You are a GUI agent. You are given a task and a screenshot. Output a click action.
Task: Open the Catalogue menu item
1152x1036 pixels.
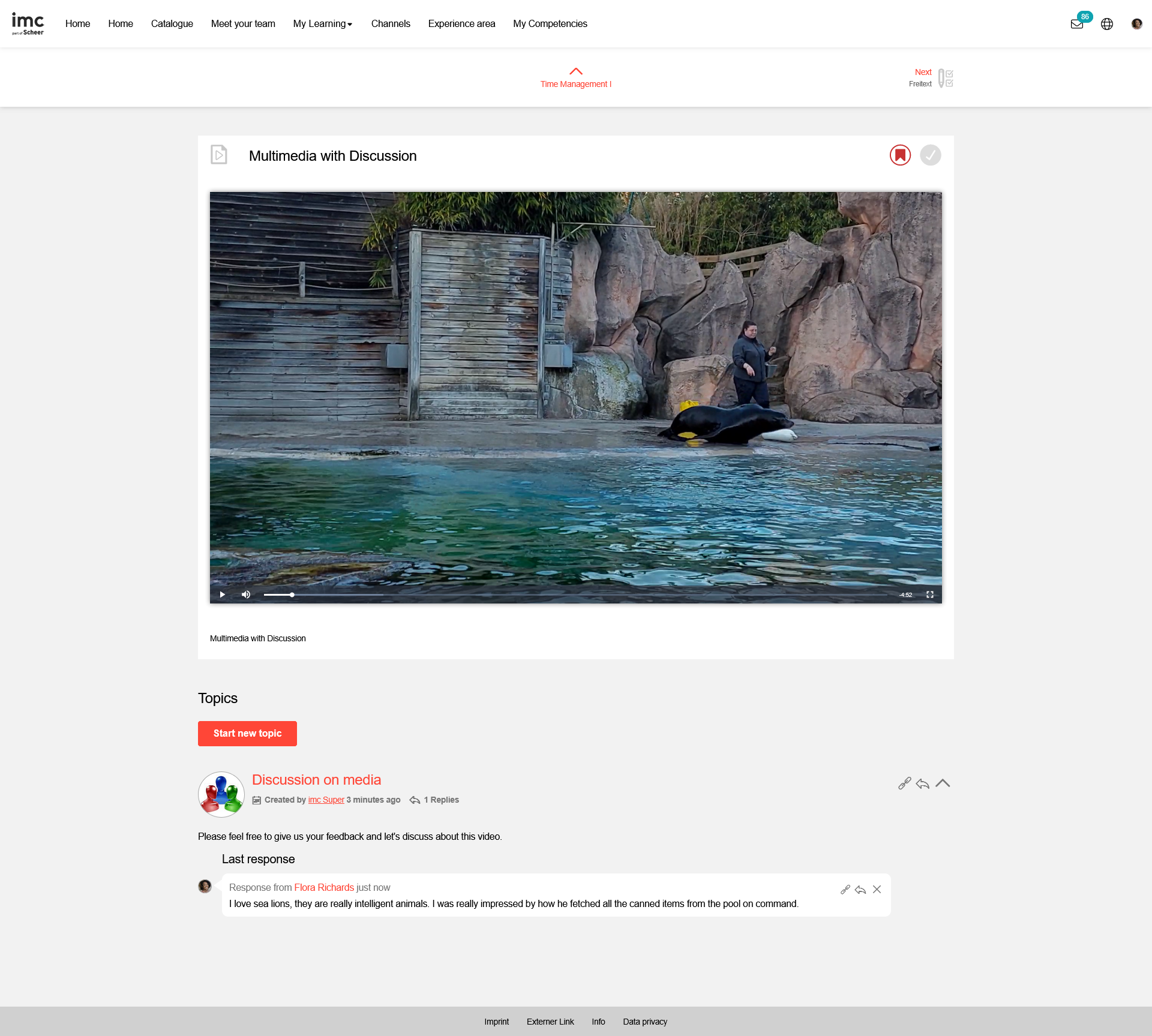(172, 24)
